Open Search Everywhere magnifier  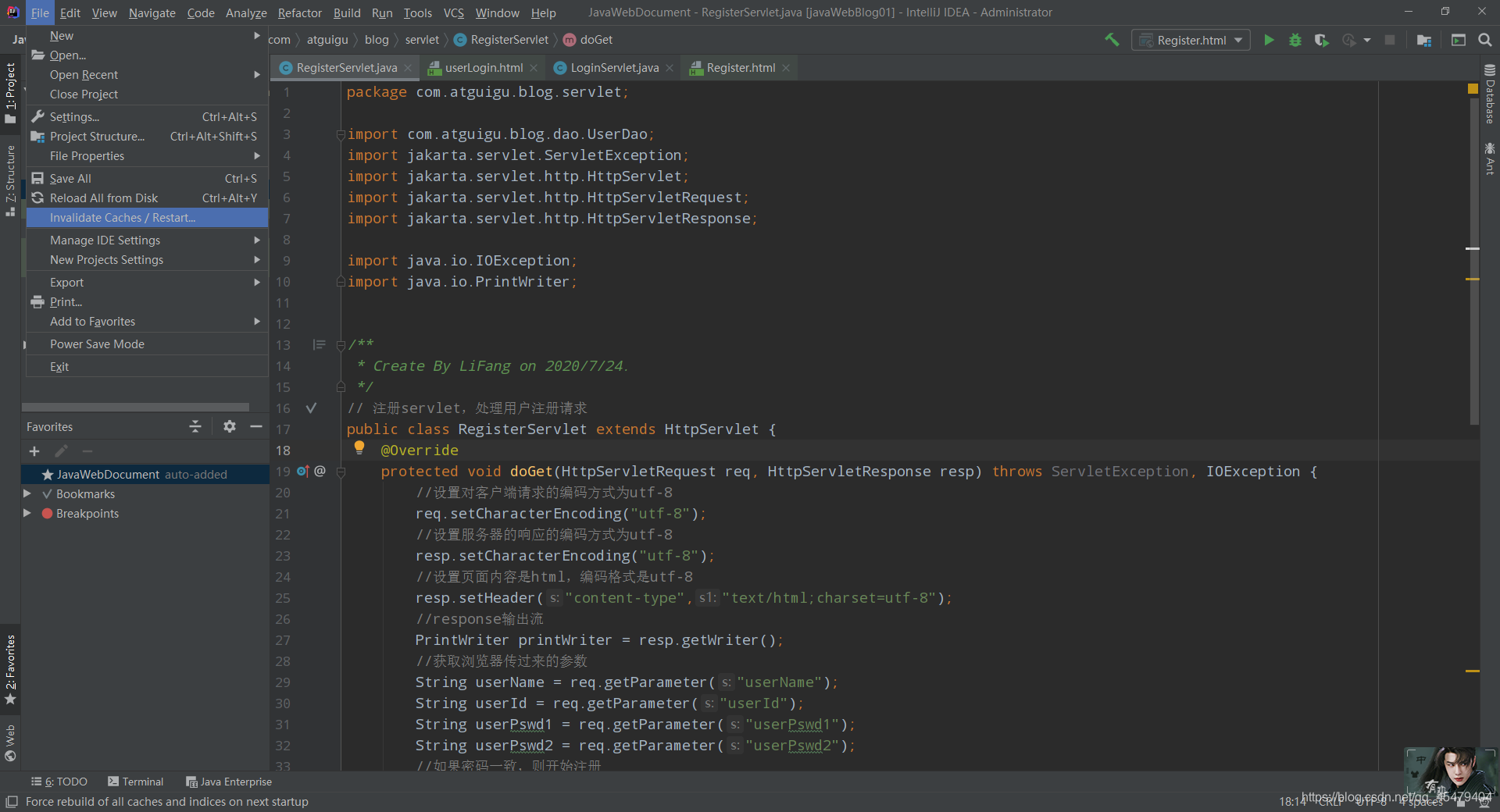1485,40
